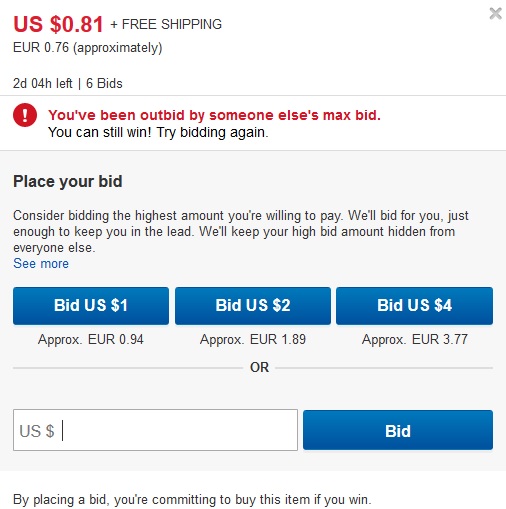Click the 2d 04h left time remaining
The height and width of the screenshot is (509, 506).
pos(43,83)
